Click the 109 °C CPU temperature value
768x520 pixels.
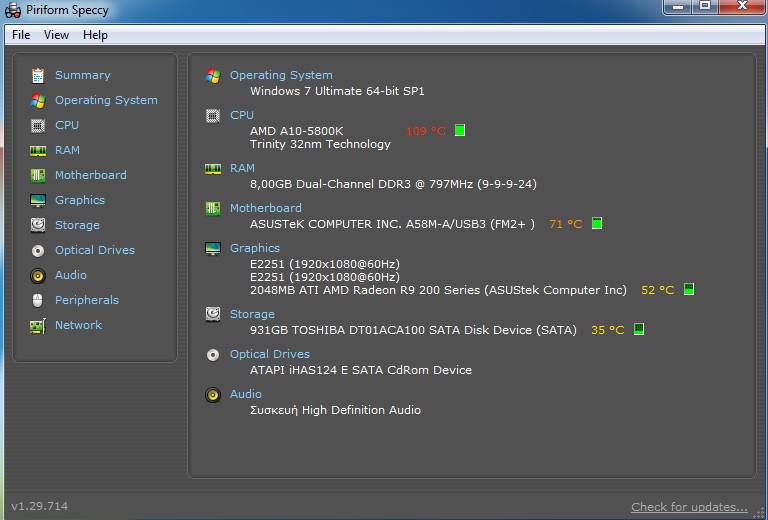click(426, 131)
